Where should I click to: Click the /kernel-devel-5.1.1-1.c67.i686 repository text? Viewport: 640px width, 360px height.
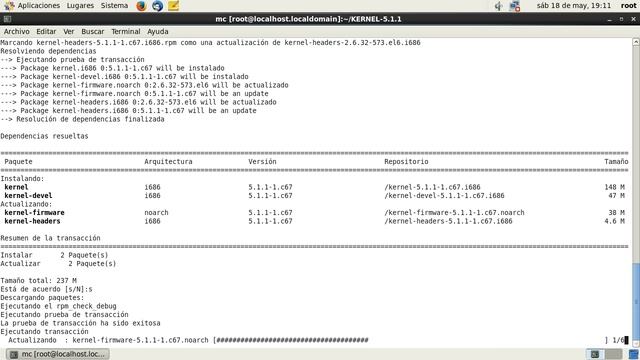444,196
